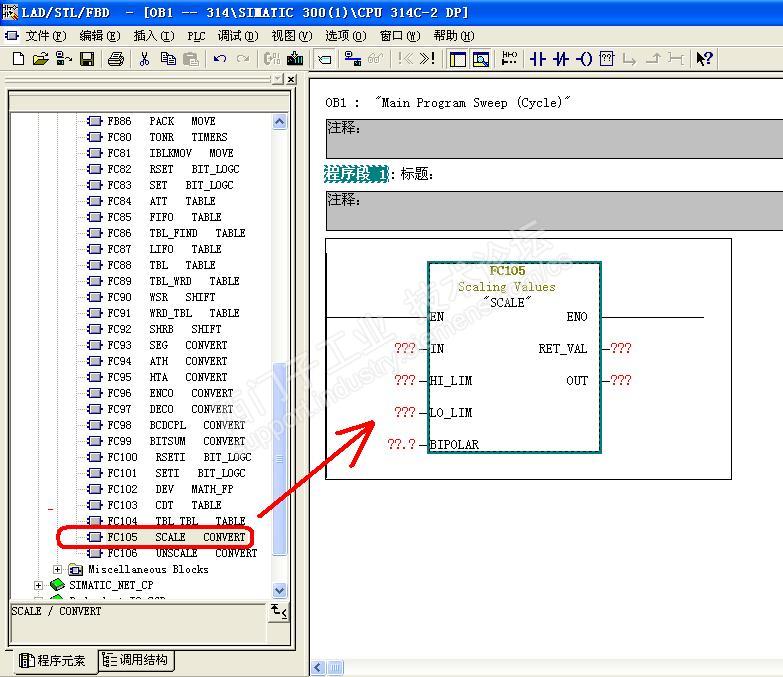This screenshot has width=783, height=677.
Task: Expand the SIMATIC_NET_CP library
Action: (38, 585)
